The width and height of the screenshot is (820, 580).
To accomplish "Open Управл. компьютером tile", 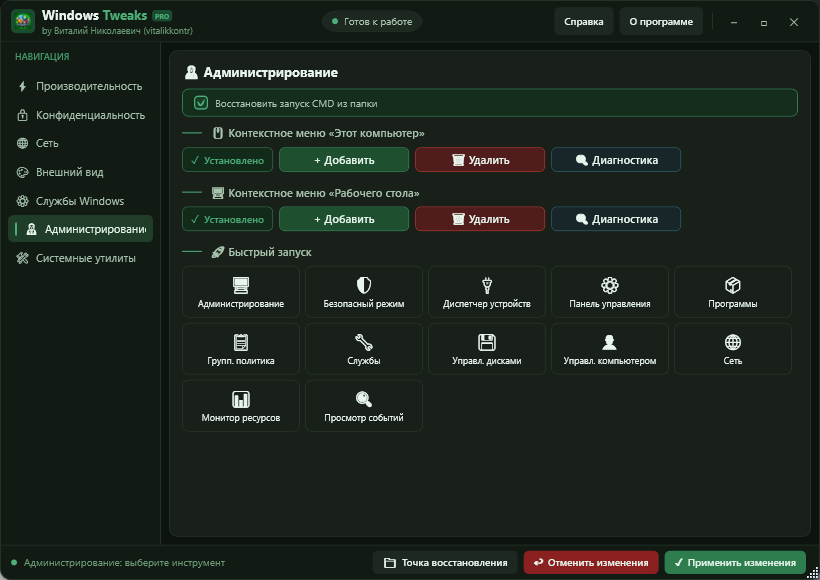I will coord(609,349).
